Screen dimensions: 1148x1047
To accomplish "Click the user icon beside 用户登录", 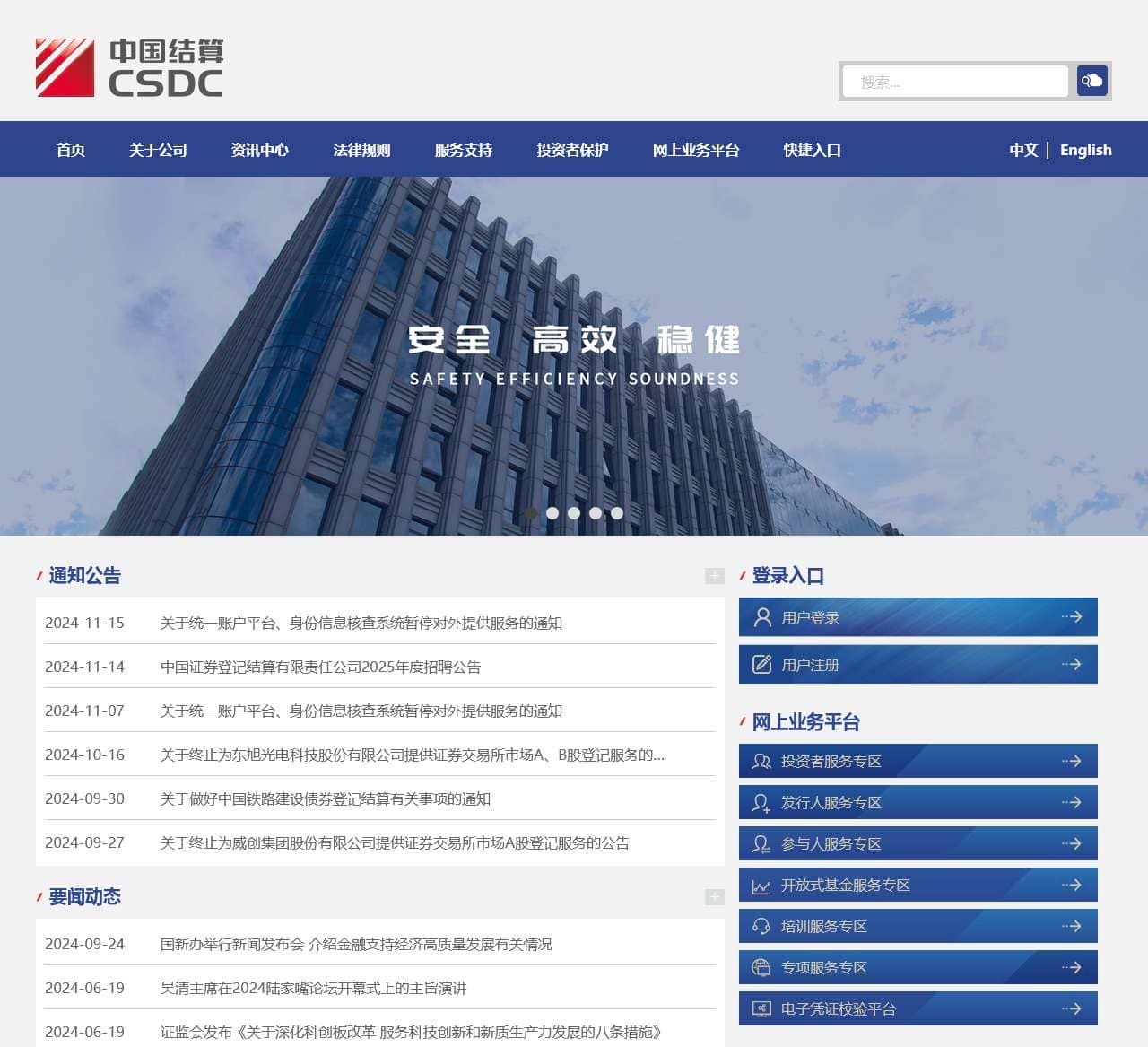I will pos(762,617).
